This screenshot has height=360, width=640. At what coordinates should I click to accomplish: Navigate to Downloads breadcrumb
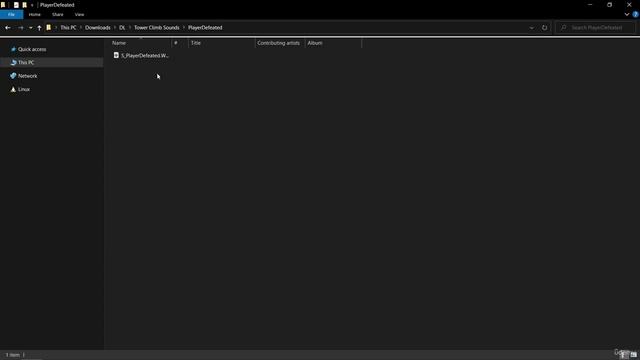click(98, 27)
